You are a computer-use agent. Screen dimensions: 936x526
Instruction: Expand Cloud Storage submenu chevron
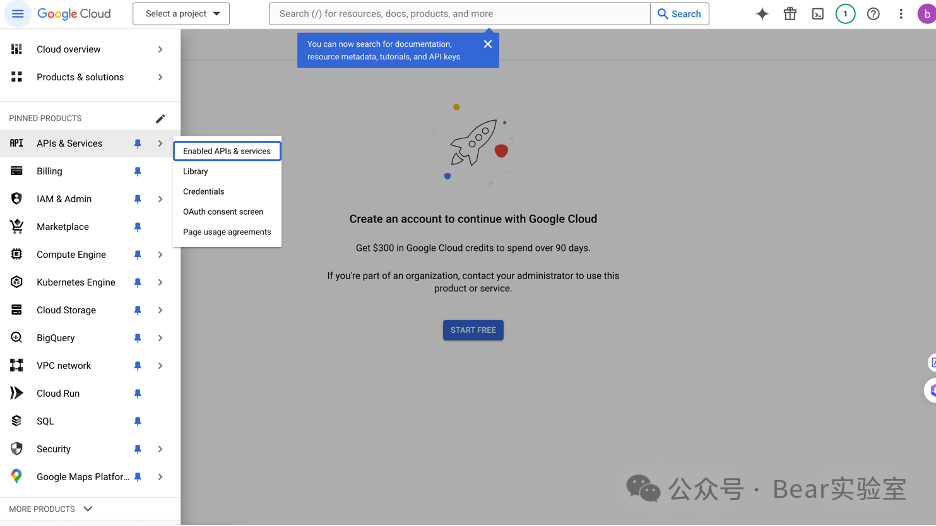pyautogui.click(x=160, y=310)
